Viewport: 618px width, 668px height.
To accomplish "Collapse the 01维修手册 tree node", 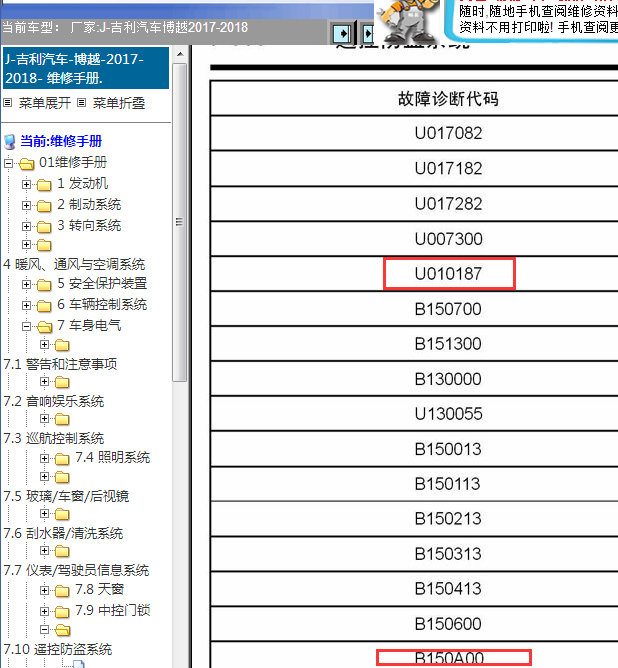I will click(x=8, y=163).
